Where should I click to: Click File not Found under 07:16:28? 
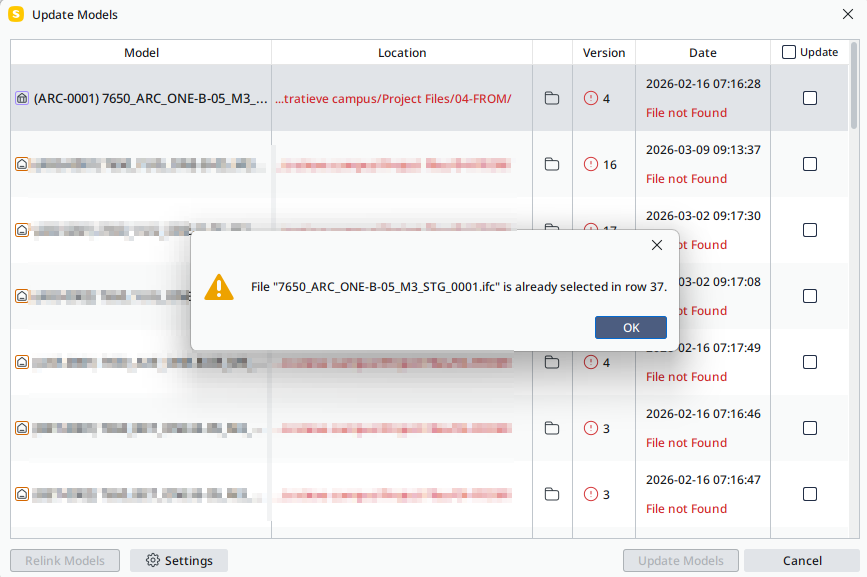tap(686, 113)
